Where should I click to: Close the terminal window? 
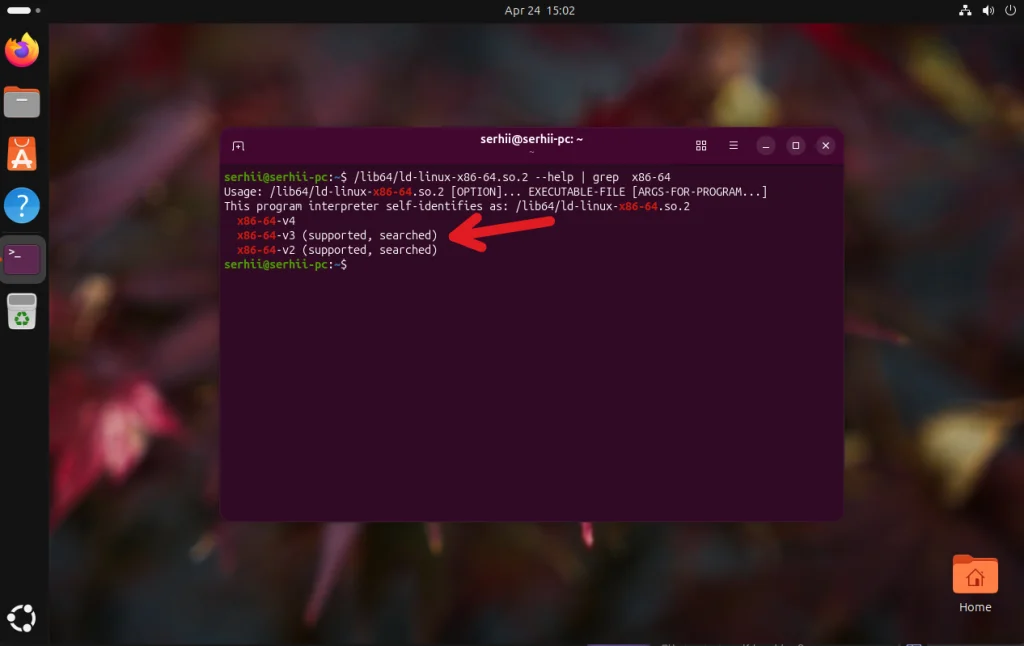[x=825, y=146]
